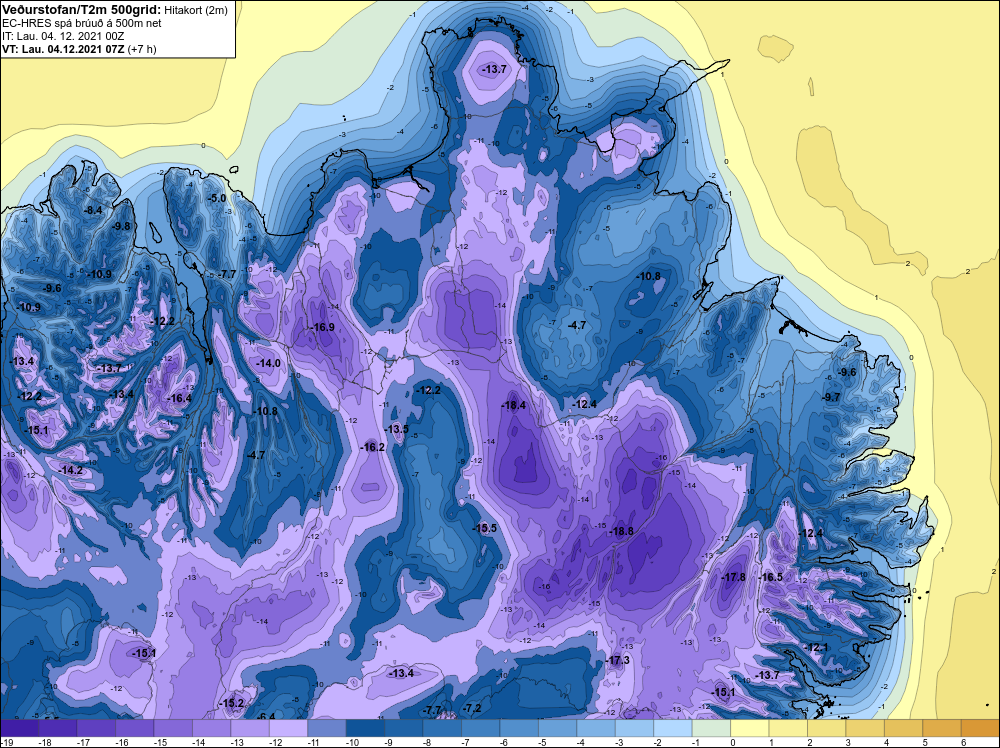Click the -16.5 temperature label on map

click(770, 577)
